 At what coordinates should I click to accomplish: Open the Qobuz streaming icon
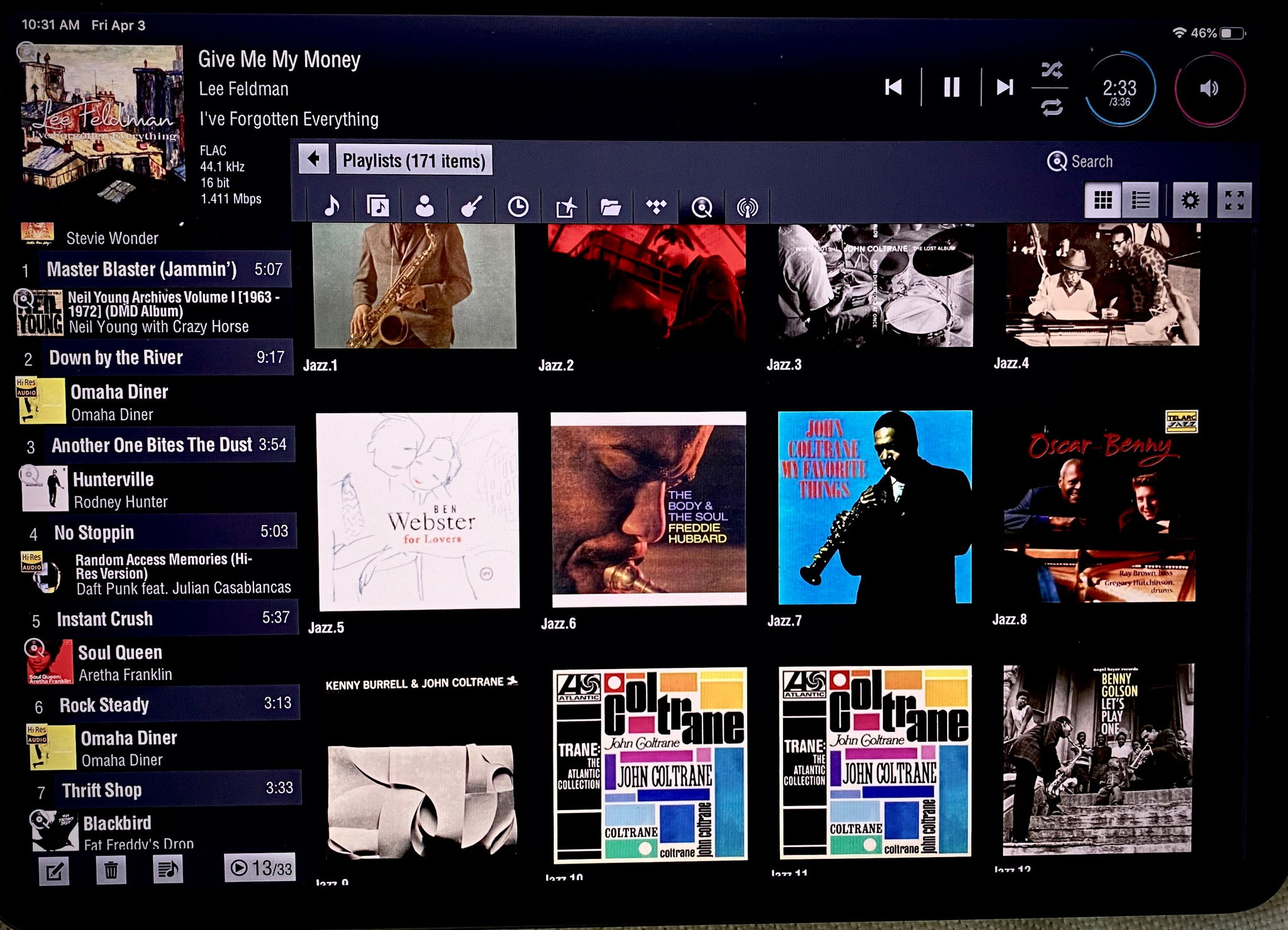tap(702, 207)
